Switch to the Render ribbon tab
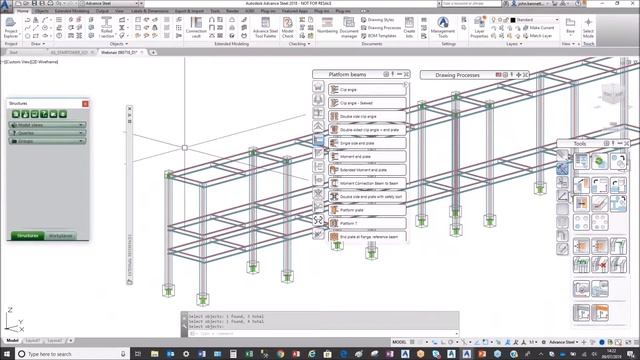Screen dimensions: 640x360 [x=232, y=11]
